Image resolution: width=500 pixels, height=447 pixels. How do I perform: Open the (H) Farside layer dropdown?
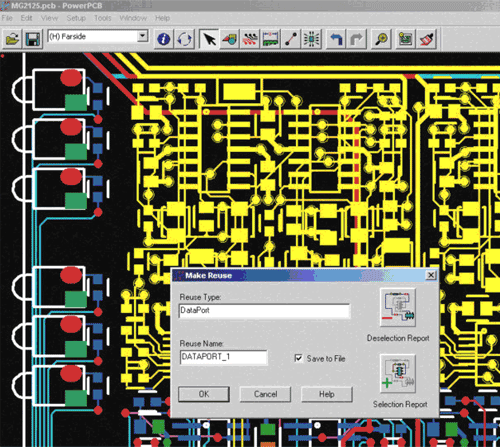(x=143, y=36)
